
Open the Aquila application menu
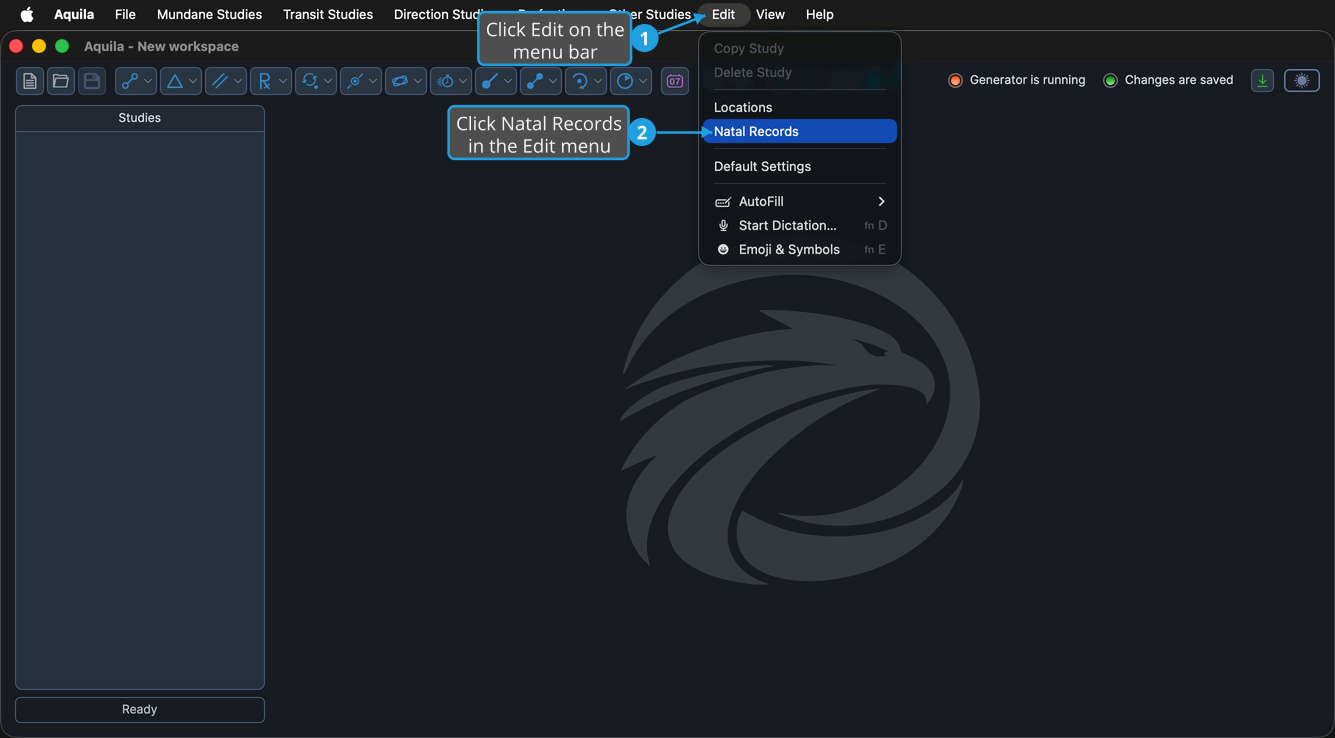(x=74, y=14)
